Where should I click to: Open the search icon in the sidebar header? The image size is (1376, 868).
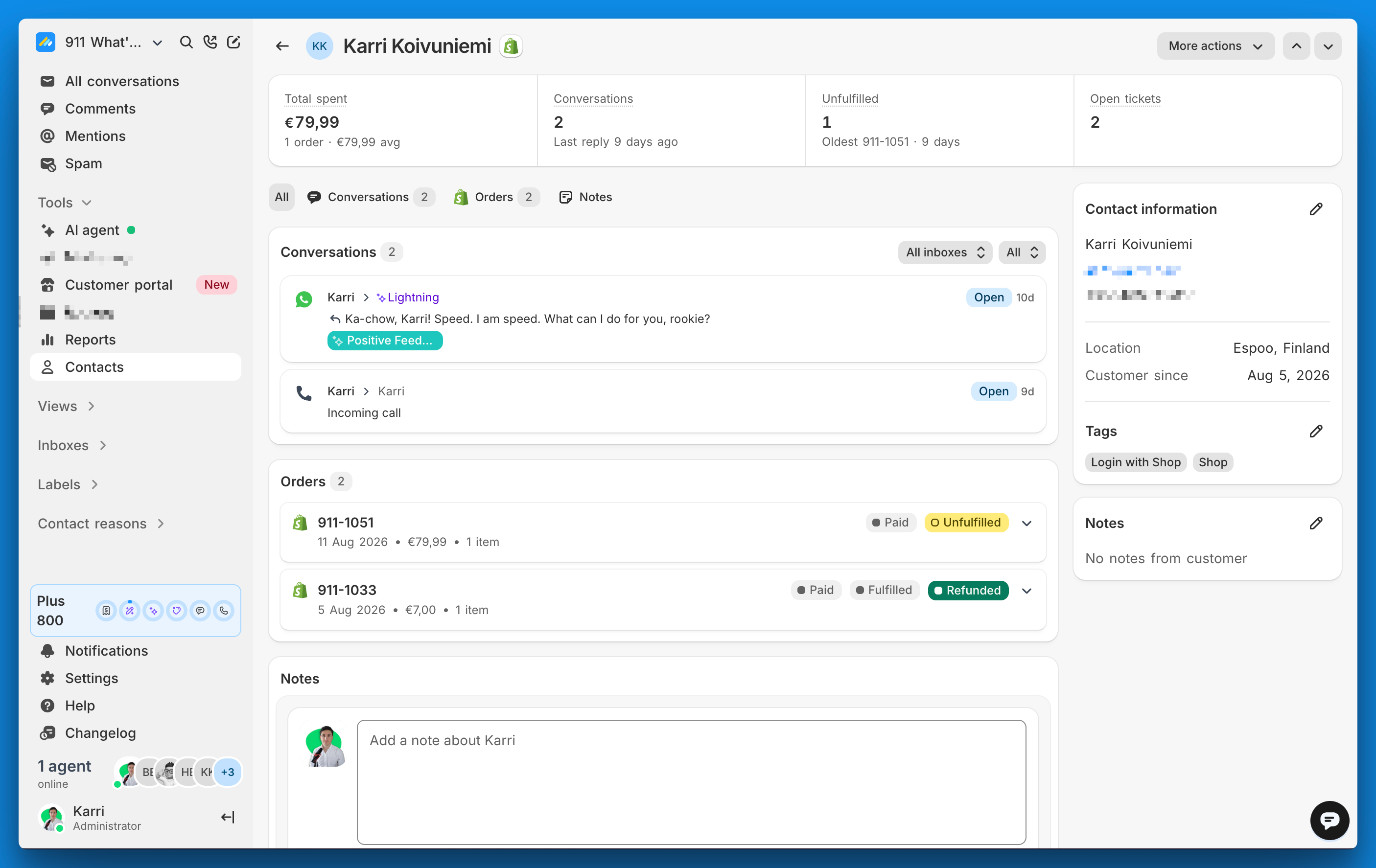pos(187,42)
